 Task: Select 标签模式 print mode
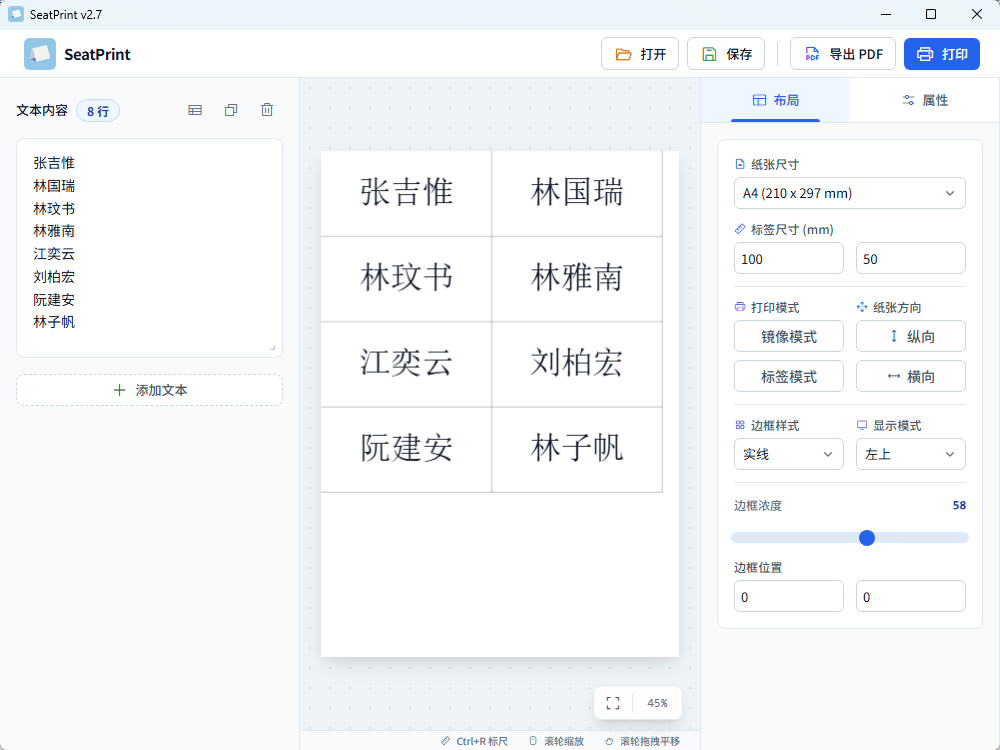point(788,376)
